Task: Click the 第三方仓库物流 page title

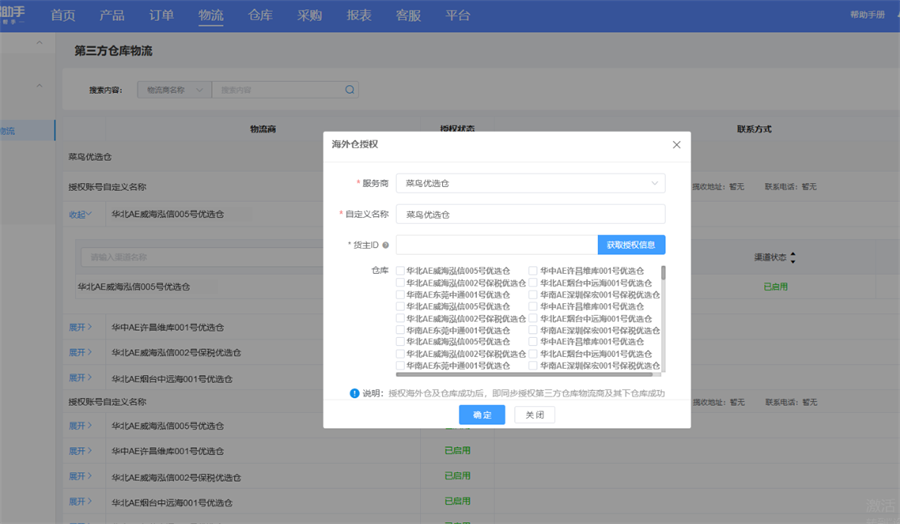Action: [113, 51]
